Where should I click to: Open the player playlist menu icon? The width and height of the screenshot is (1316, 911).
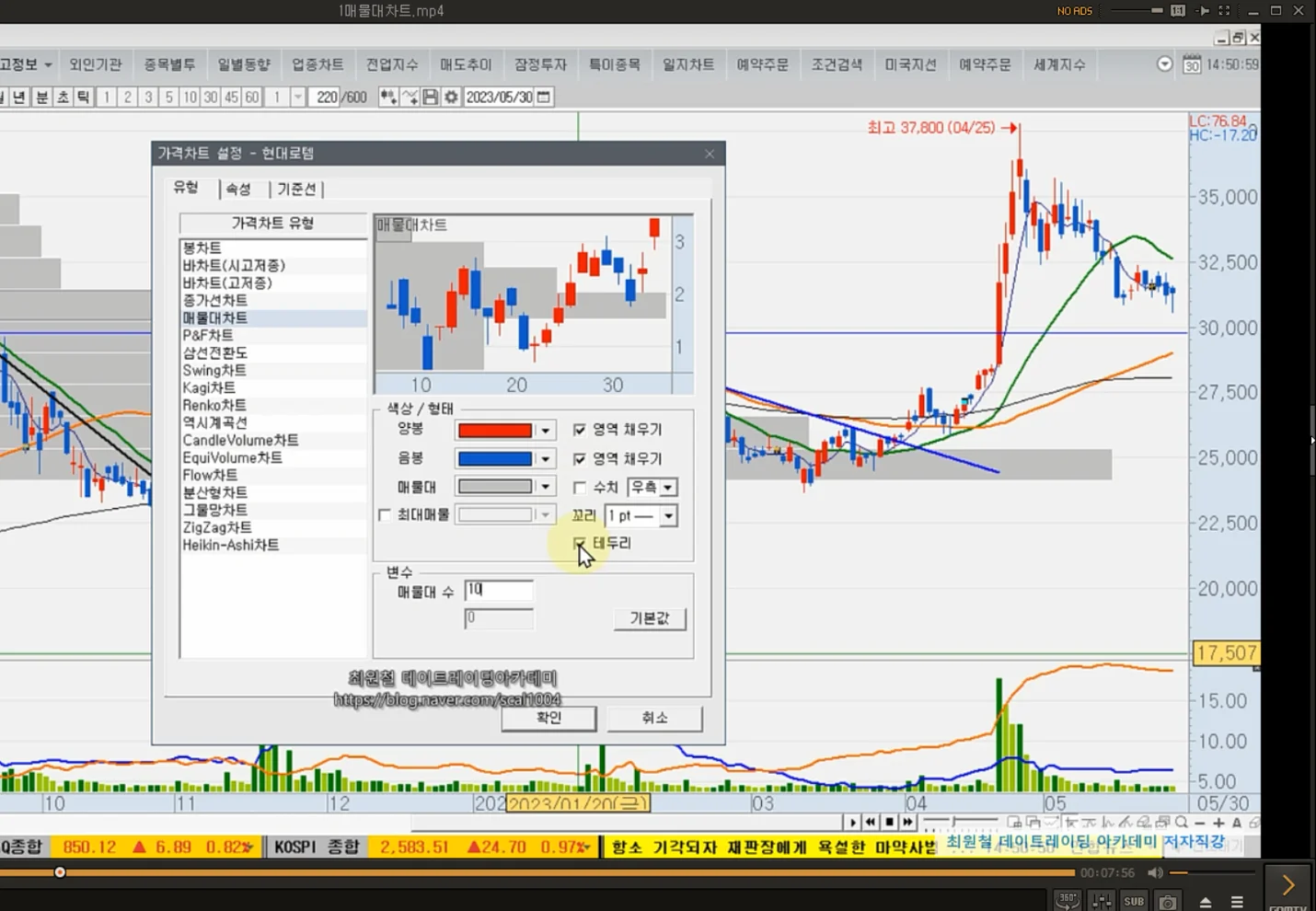tap(1237, 902)
